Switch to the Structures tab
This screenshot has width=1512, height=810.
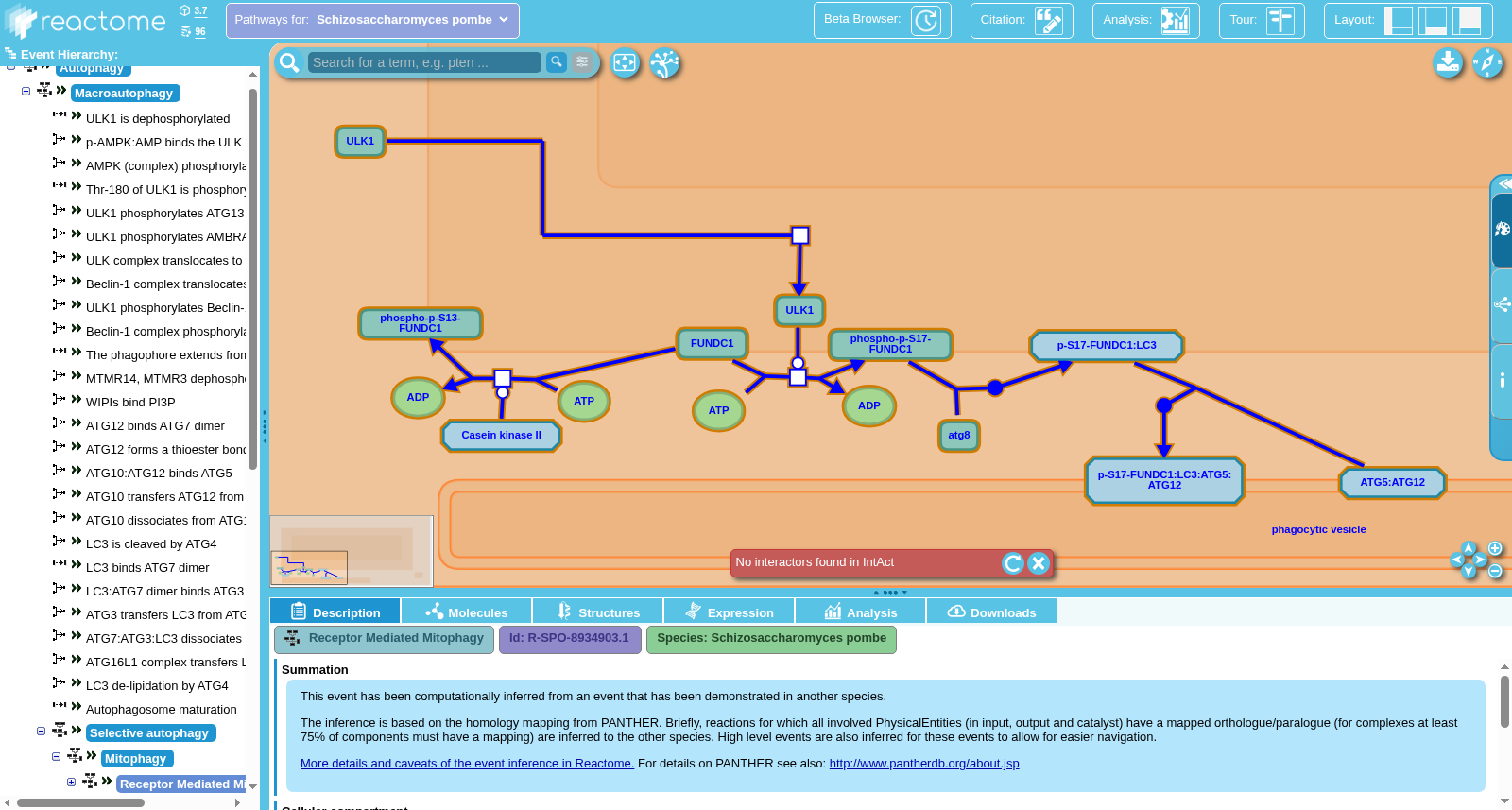pos(597,612)
